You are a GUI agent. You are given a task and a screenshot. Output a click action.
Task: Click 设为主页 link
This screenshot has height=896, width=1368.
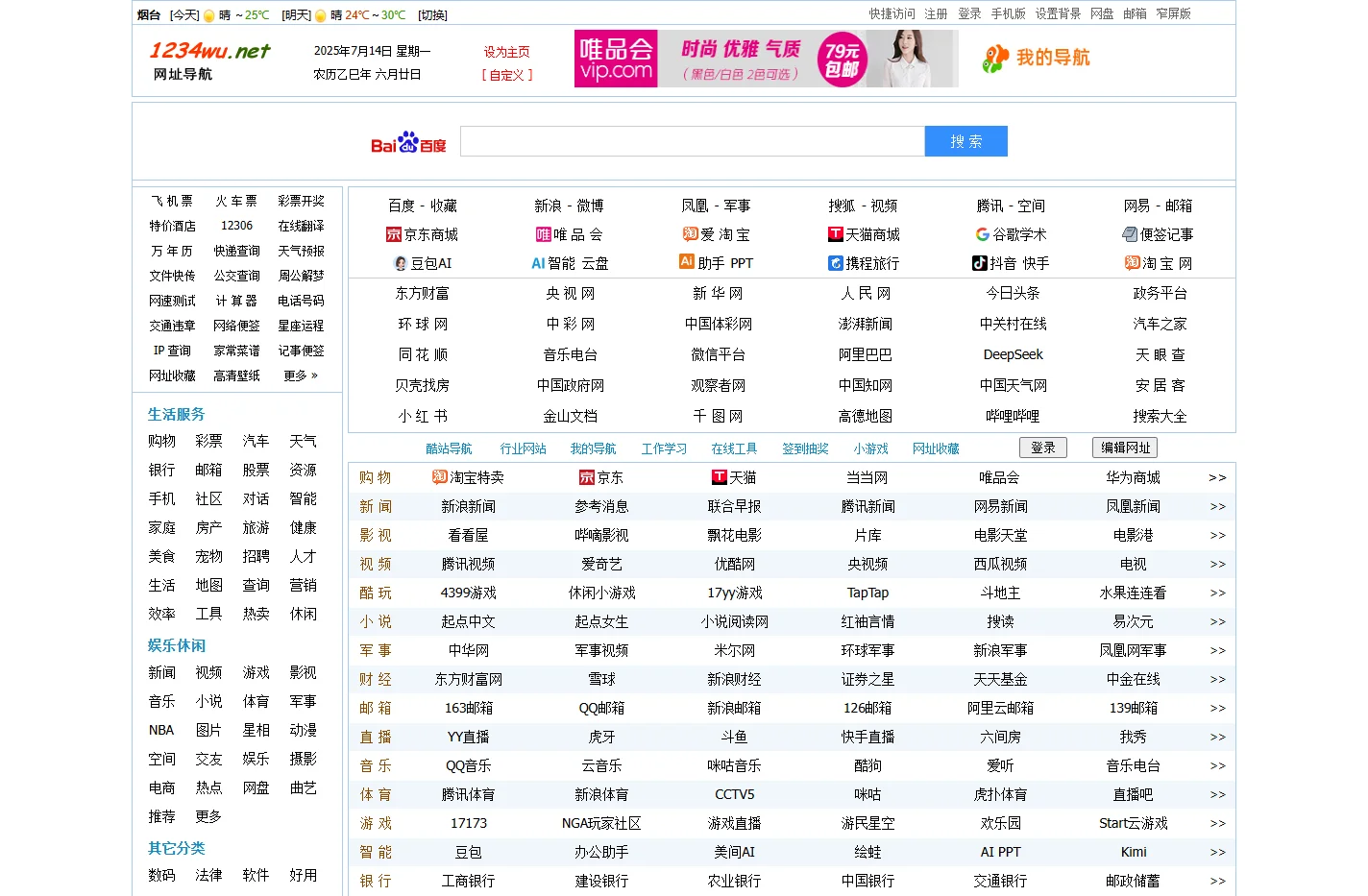(507, 52)
